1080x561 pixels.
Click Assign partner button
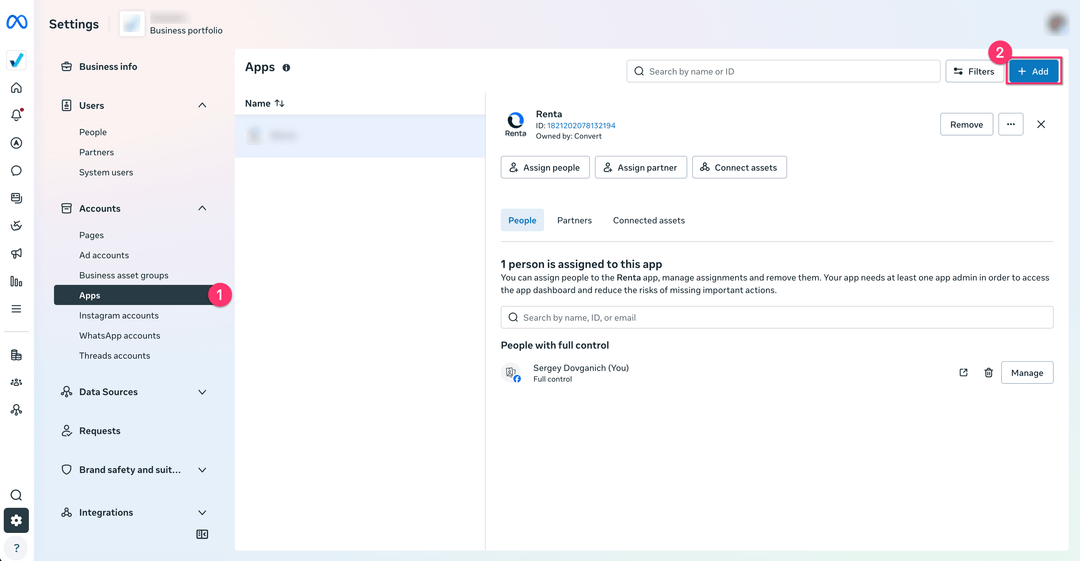[x=641, y=167]
